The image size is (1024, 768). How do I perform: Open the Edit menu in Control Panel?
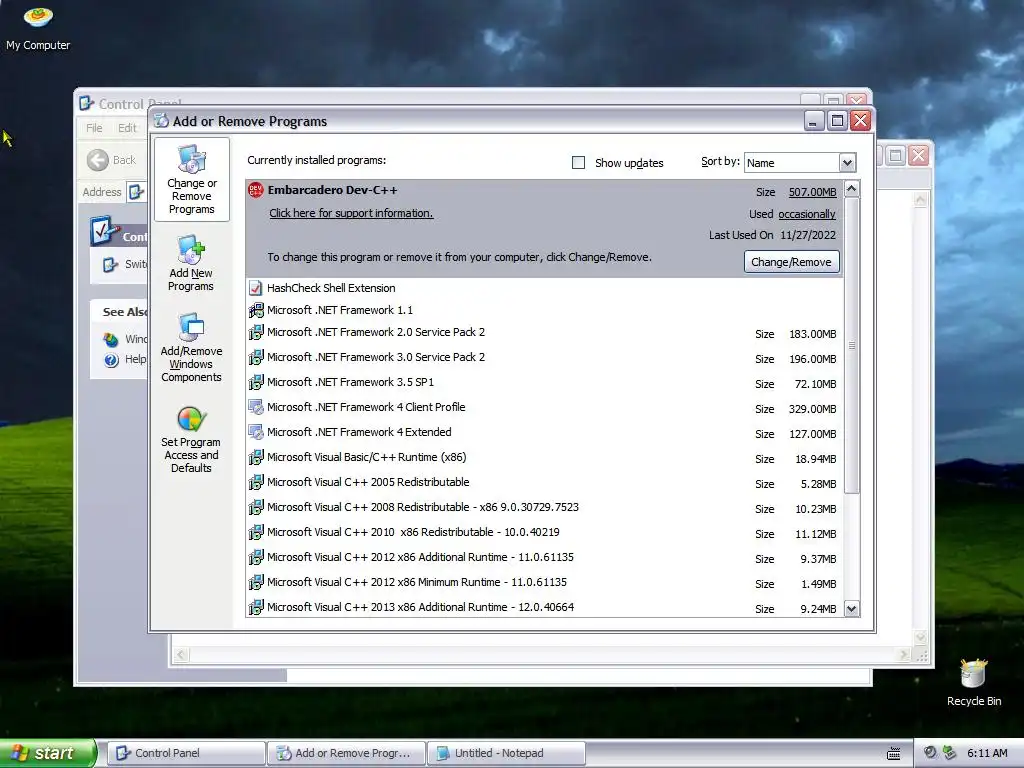pos(127,128)
